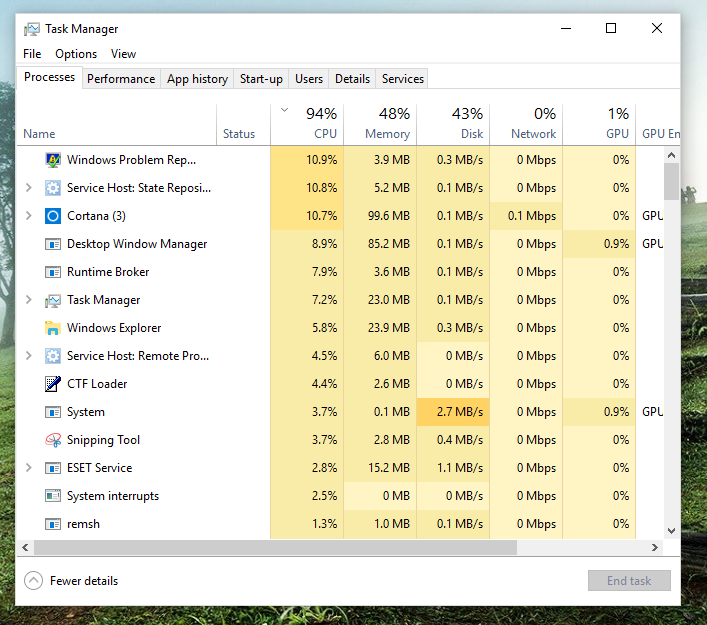
Task: Select the Runtime Broker process name
Action: point(108,272)
